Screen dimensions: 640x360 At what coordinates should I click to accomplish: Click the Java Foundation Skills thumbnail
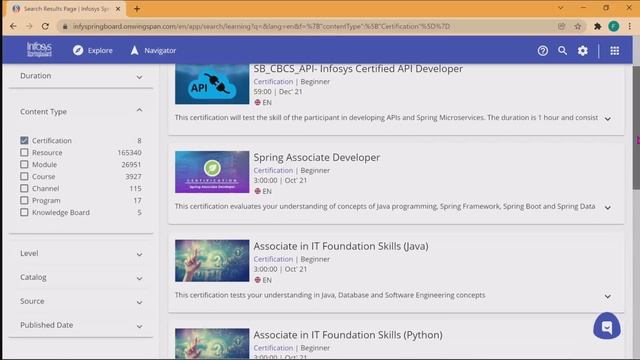tap(212, 260)
